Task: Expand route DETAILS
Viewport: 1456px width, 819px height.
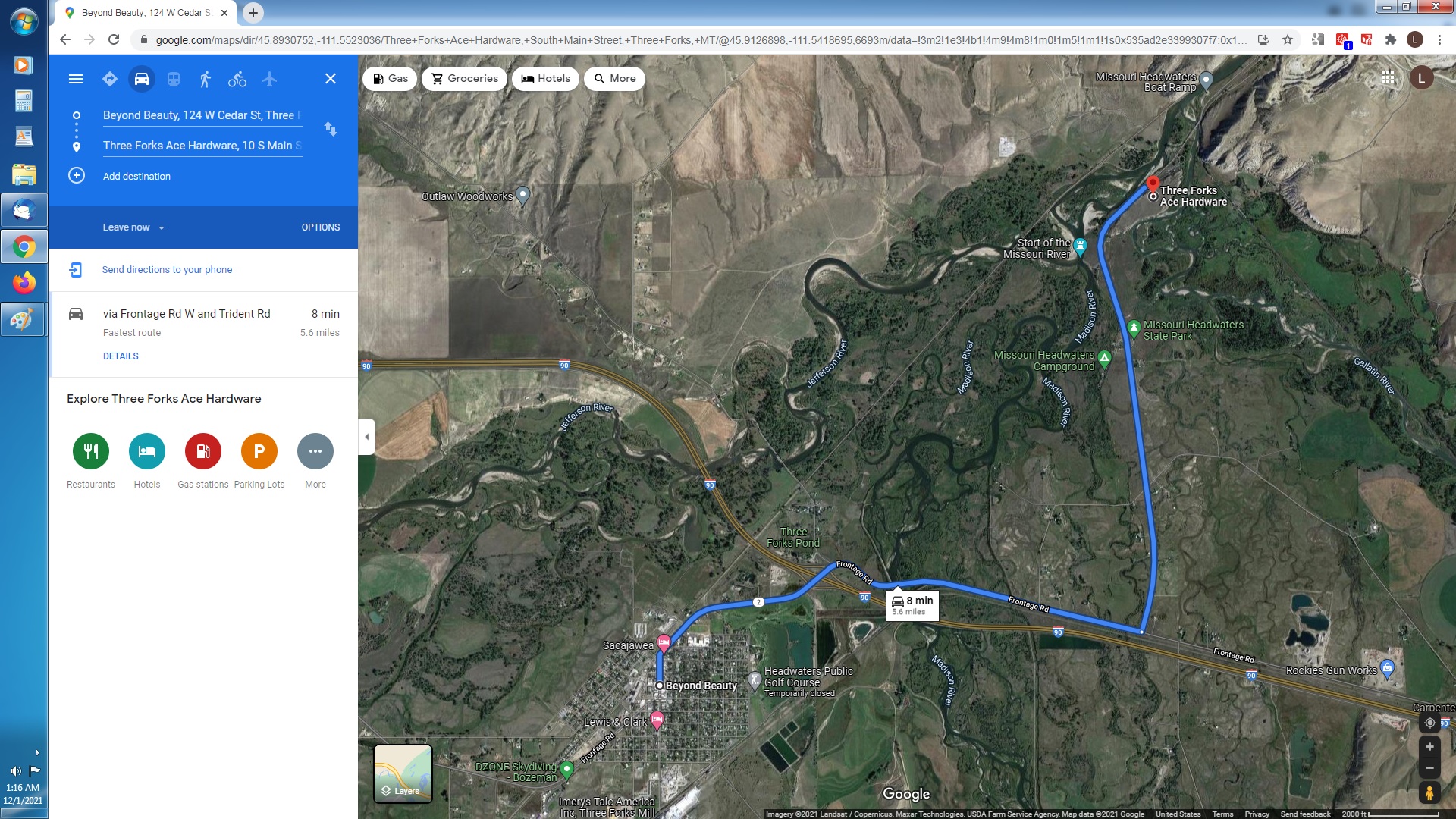Action: click(x=121, y=356)
